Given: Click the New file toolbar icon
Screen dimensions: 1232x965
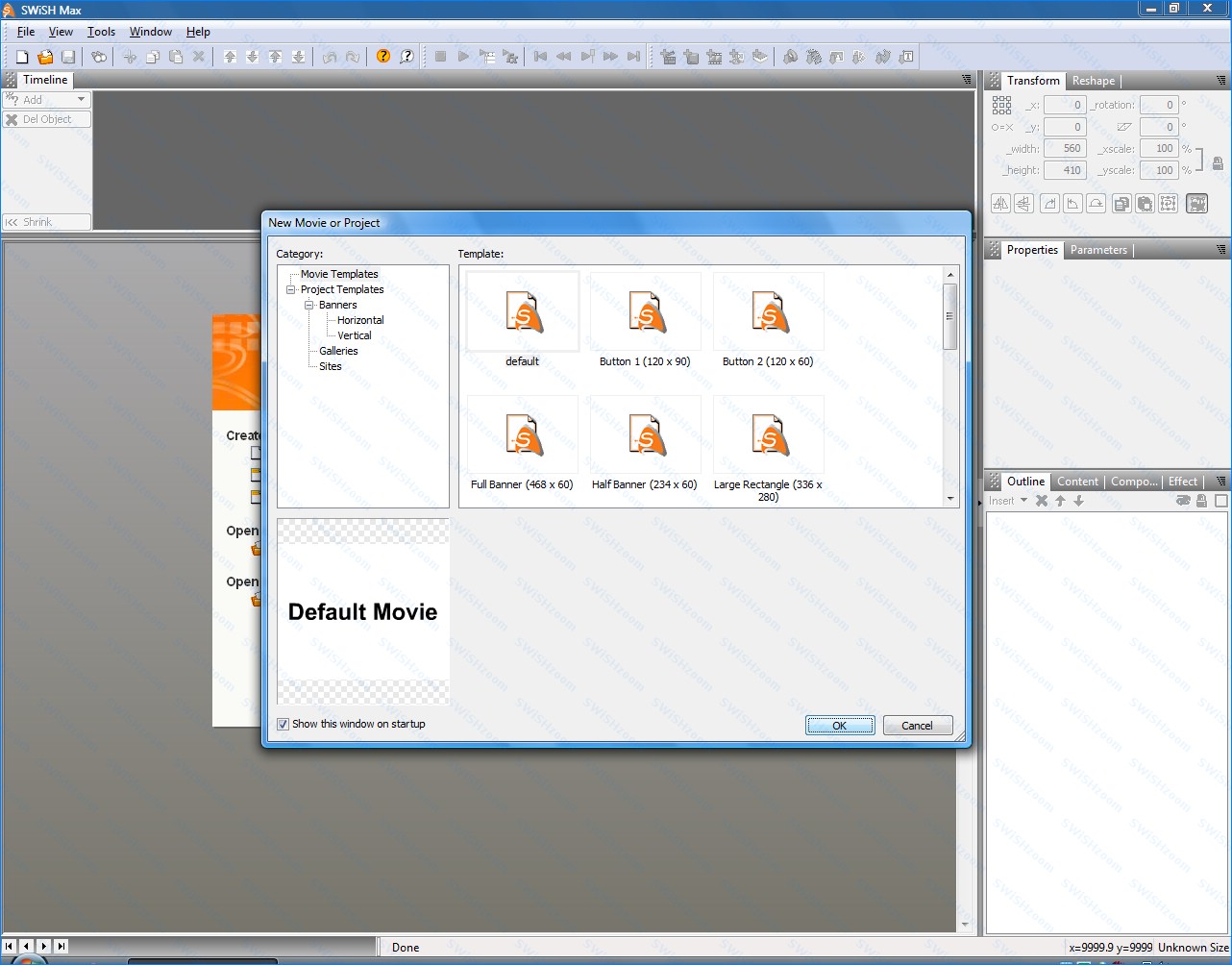Looking at the screenshot, I should coord(22,57).
